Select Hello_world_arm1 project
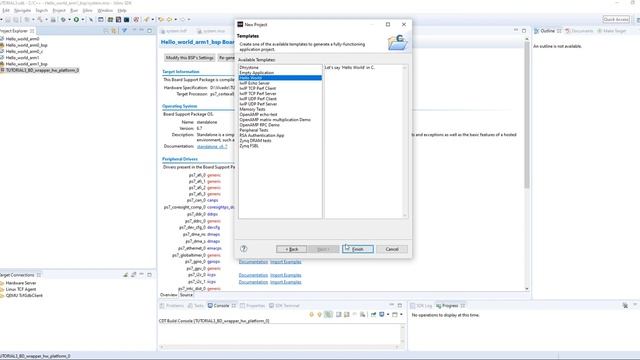The height and width of the screenshot is (360, 640). click(22, 58)
